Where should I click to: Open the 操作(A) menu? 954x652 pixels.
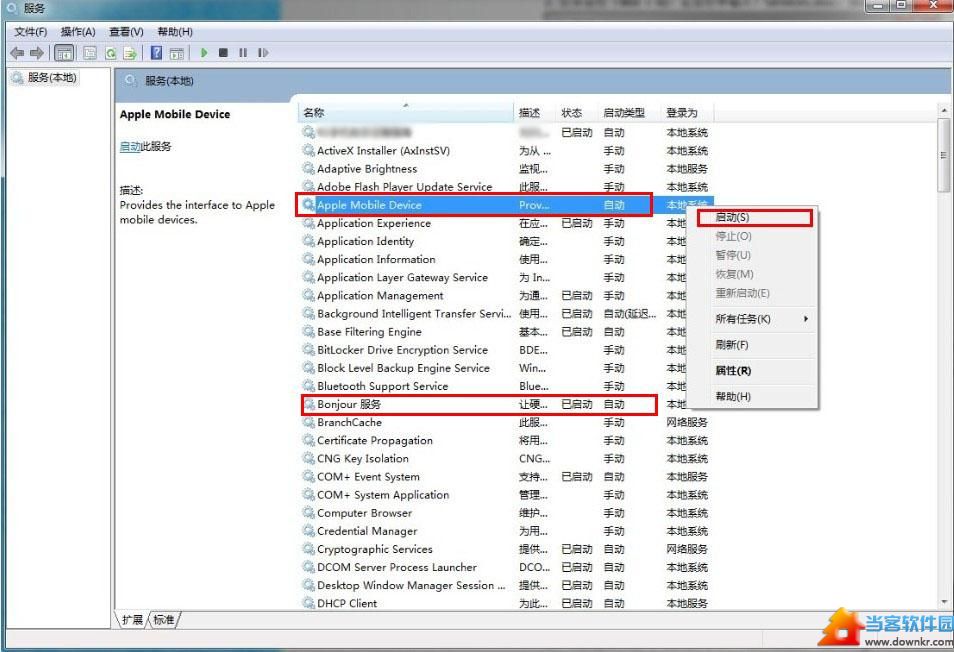click(78, 32)
